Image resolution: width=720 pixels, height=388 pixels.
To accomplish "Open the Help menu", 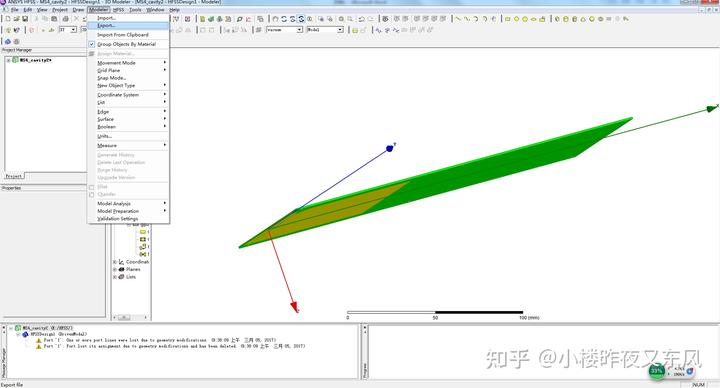I will tap(174, 9).
